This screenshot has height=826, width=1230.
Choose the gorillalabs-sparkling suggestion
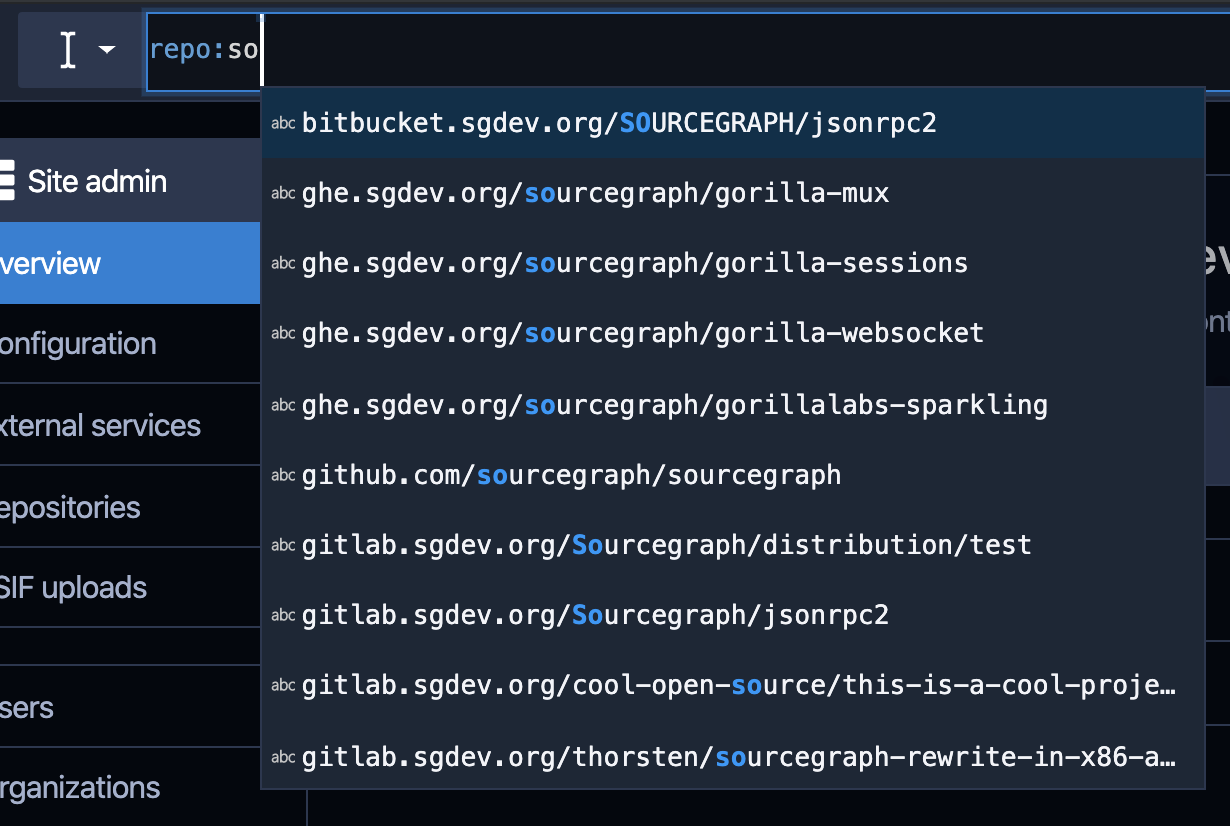(733, 404)
